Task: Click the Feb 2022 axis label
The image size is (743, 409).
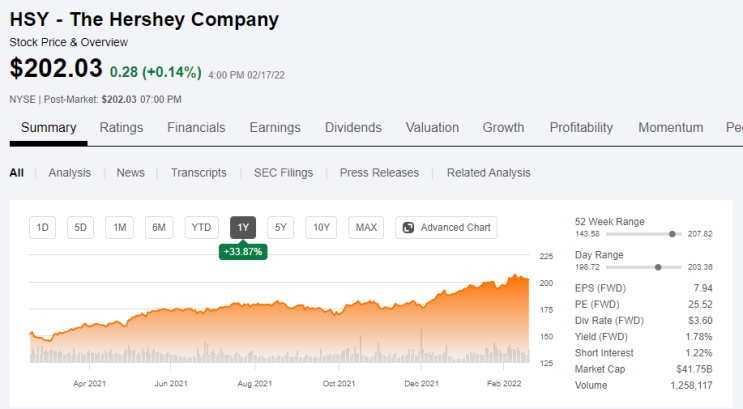Action: point(504,383)
